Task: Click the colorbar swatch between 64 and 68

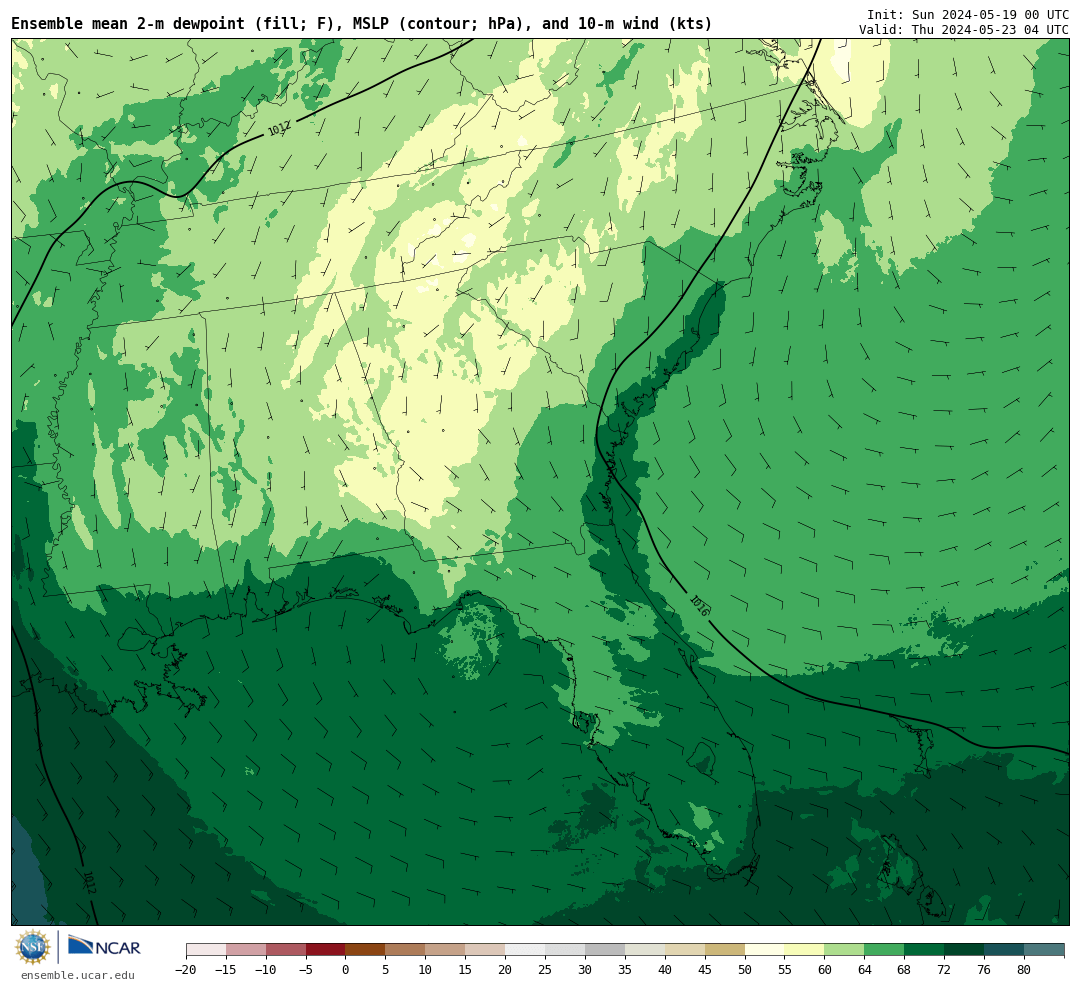Action: pyautogui.click(x=885, y=950)
